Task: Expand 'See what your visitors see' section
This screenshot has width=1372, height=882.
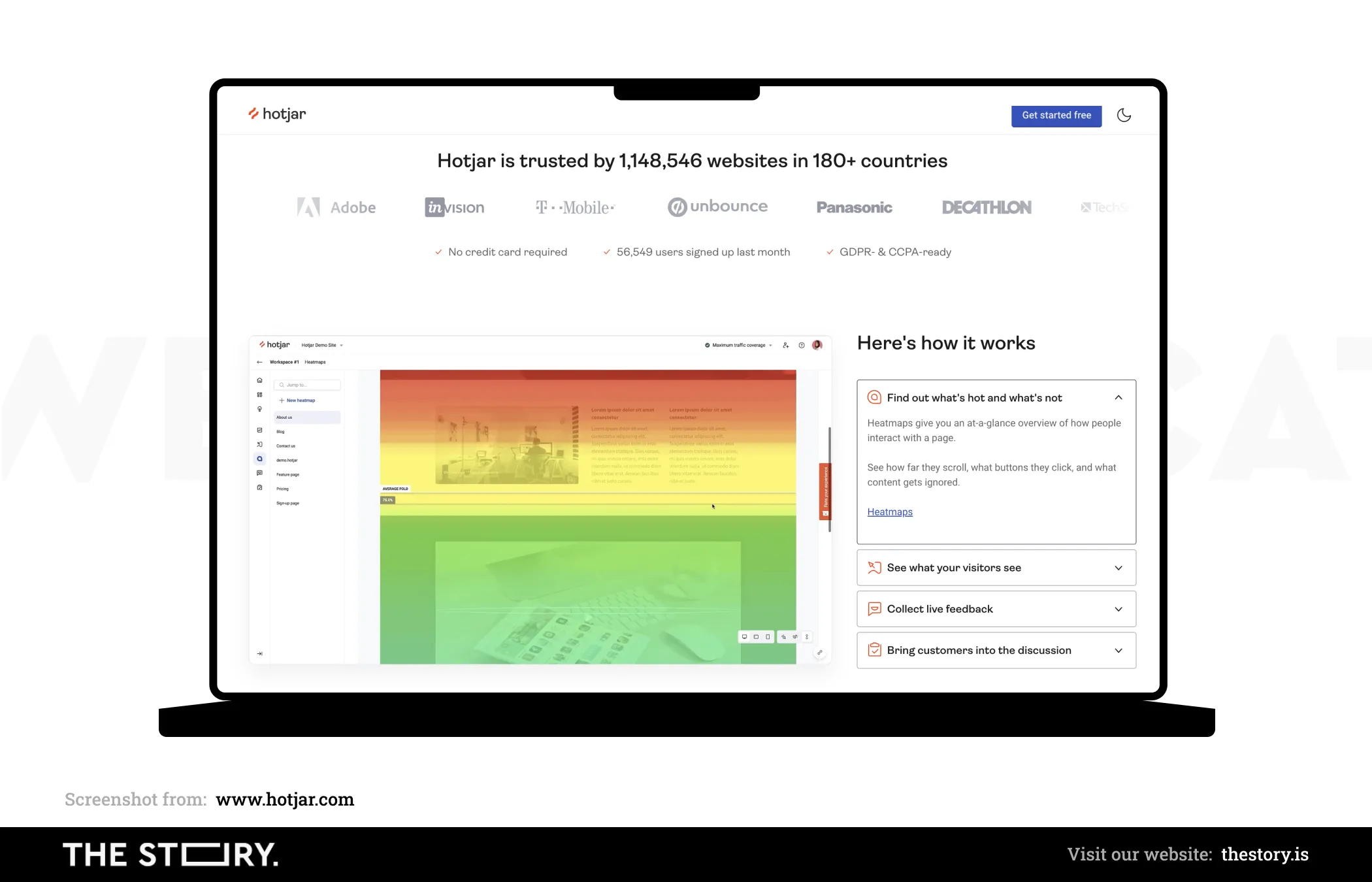Action: (1119, 568)
